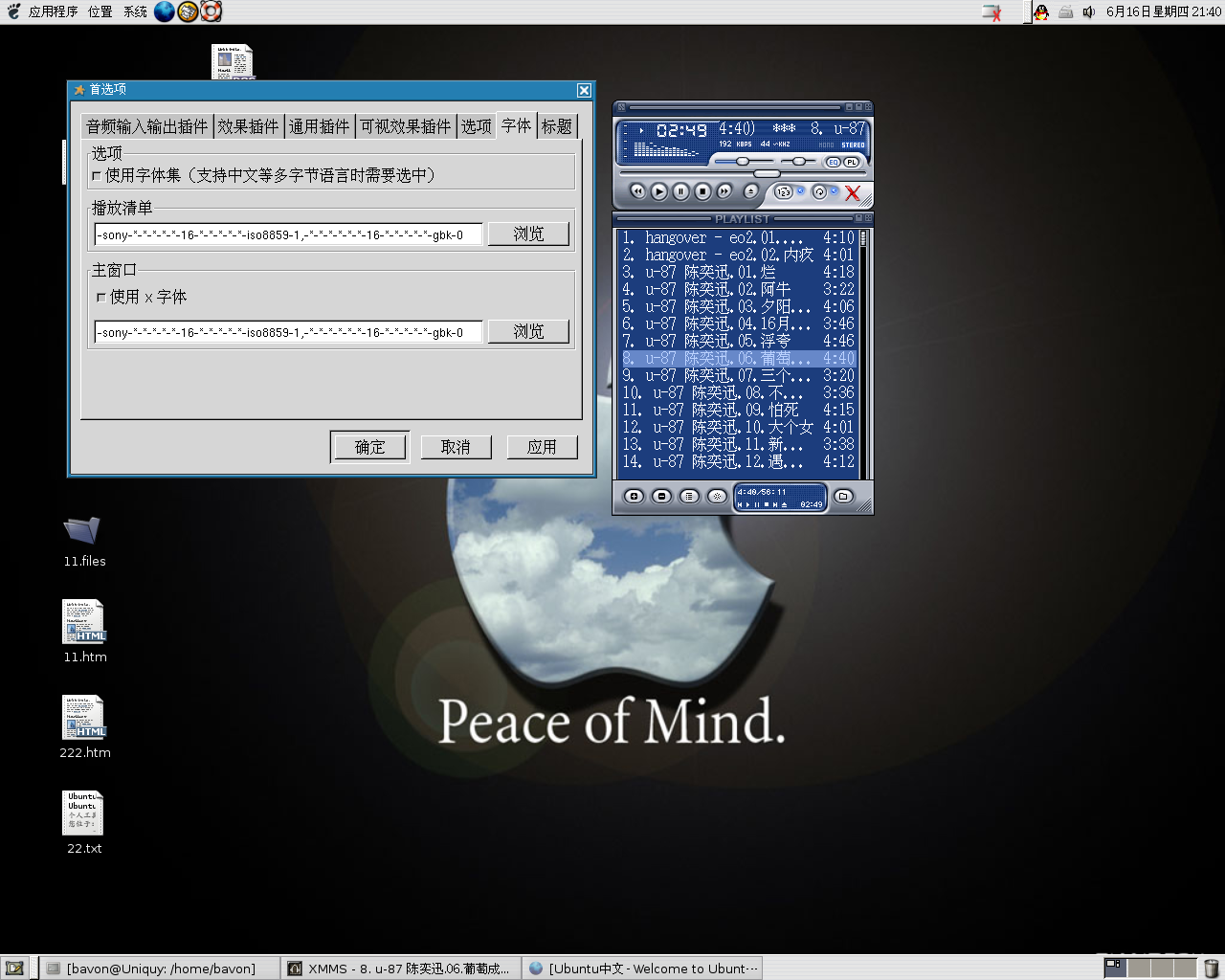Click the XMMS eject button
Viewport: 1225px width, 980px height.
[x=750, y=191]
